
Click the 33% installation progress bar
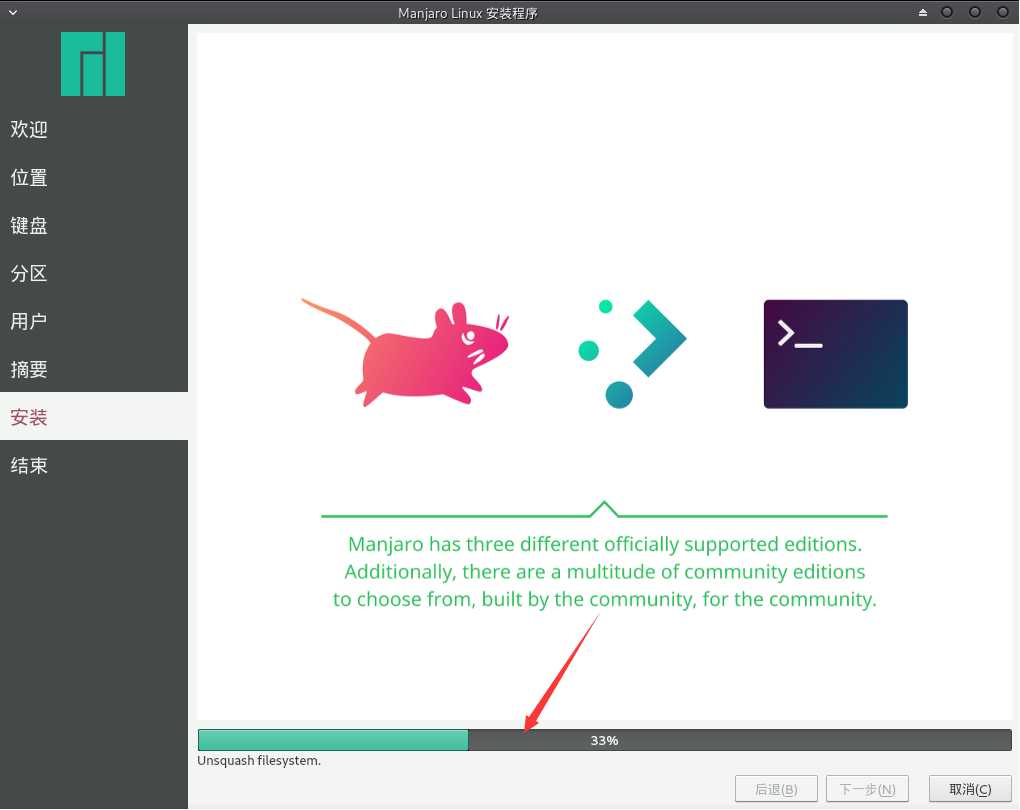604,740
